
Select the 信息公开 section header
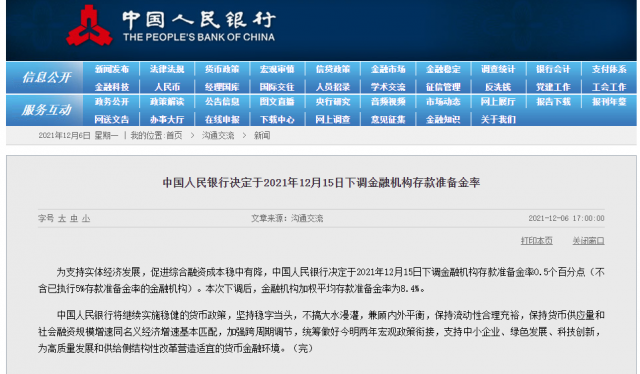click(x=46, y=78)
